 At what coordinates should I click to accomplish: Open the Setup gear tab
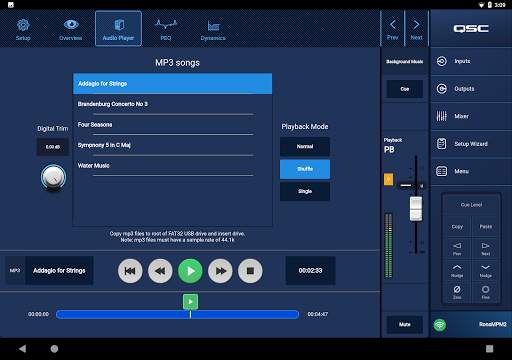(23, 29)
